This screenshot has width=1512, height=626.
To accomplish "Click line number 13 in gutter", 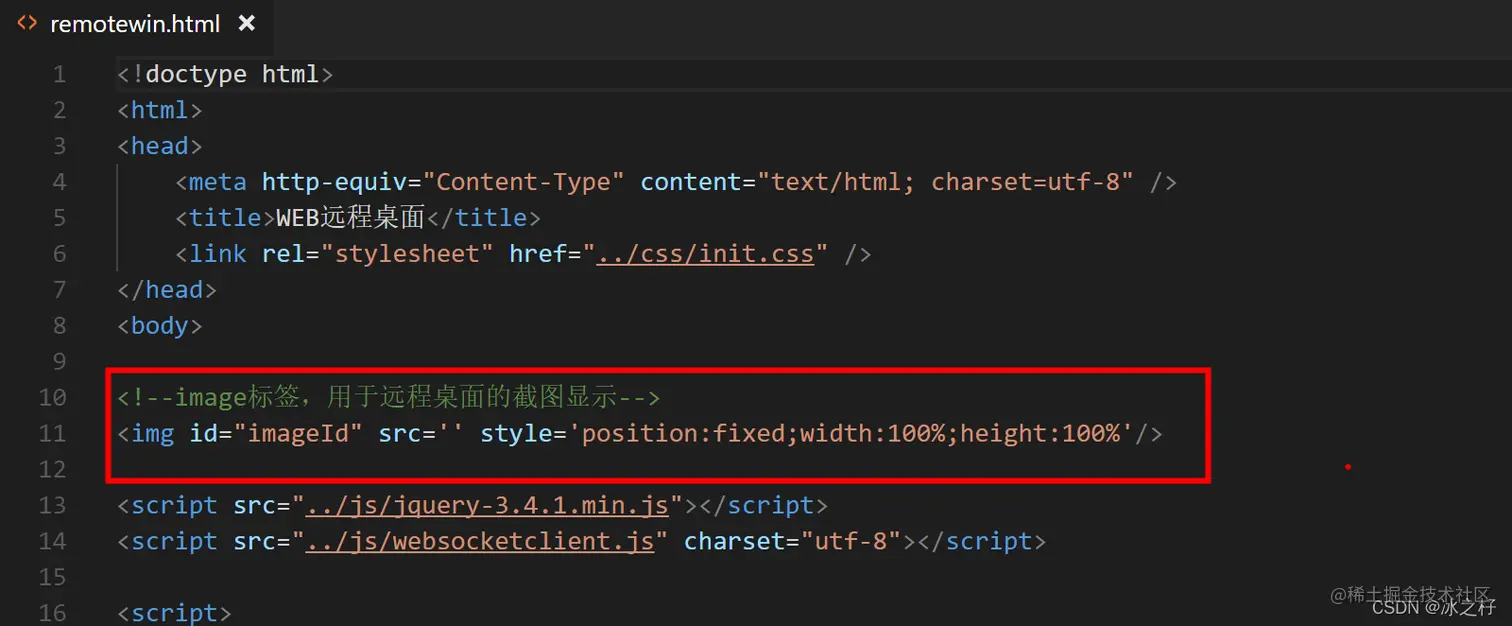I will 52,506.
